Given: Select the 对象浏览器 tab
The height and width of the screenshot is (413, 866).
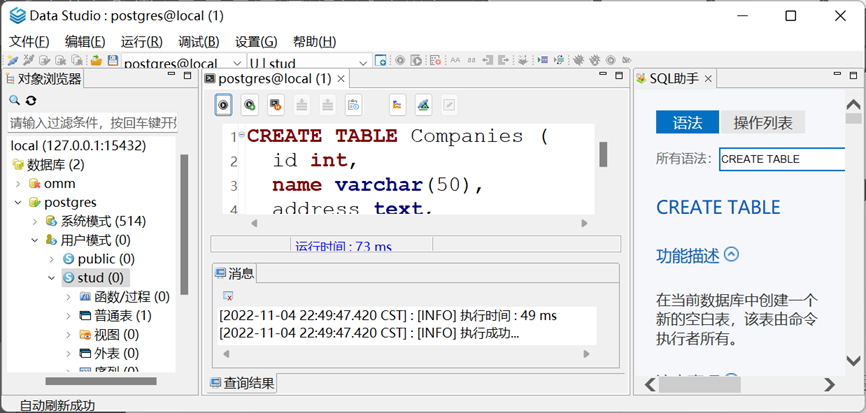Looking at the screenshot, I should pyautogui.click(x=44, y=80).
